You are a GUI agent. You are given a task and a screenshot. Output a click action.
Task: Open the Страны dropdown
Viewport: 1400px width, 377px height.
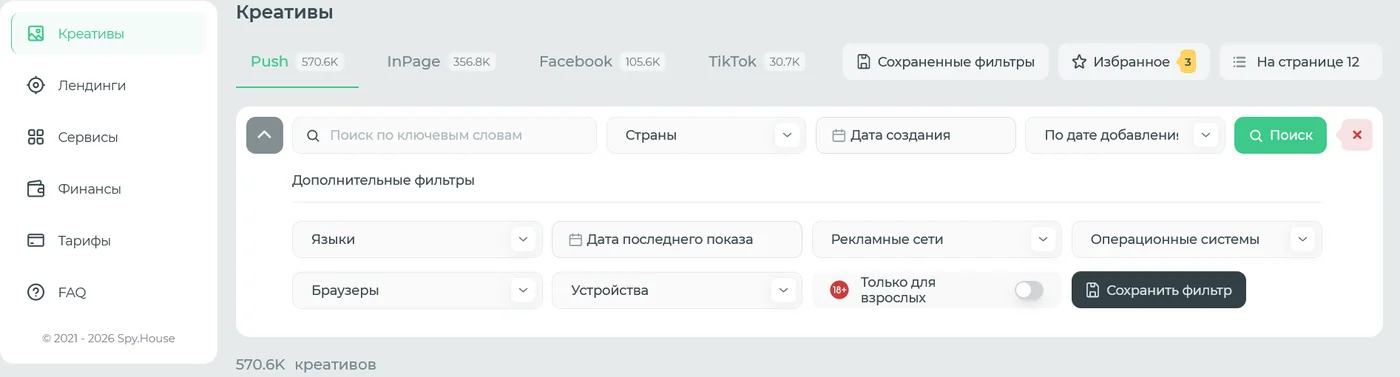coord(706,135)
